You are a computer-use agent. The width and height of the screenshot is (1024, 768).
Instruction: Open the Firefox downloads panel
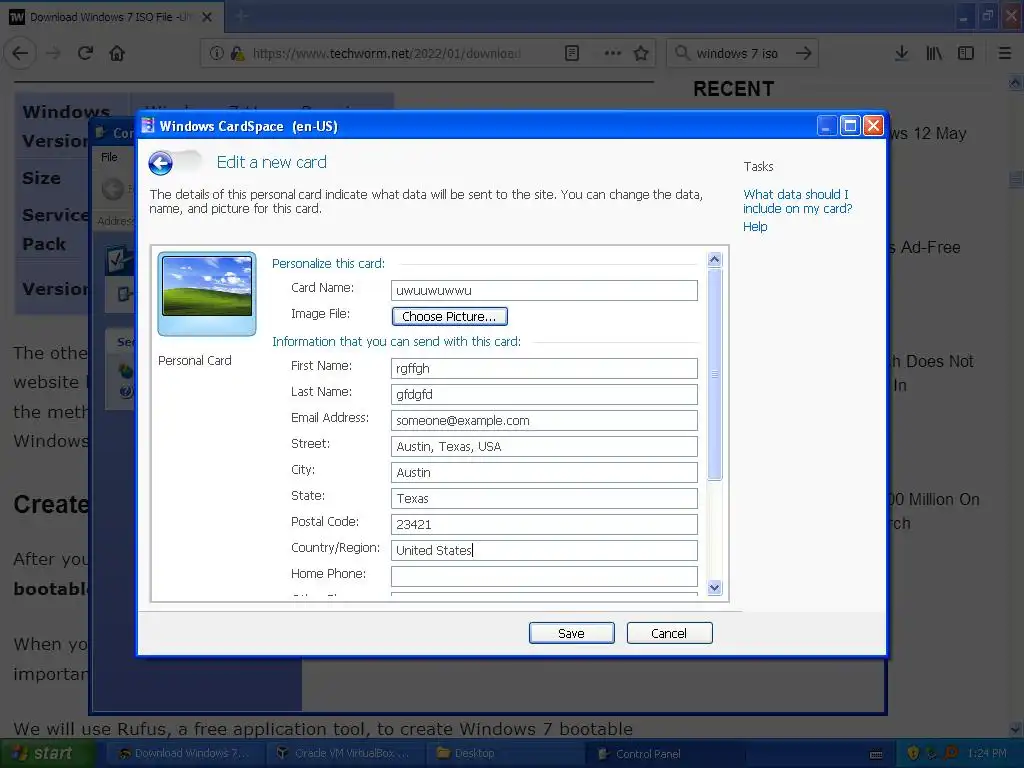[901, 53]
